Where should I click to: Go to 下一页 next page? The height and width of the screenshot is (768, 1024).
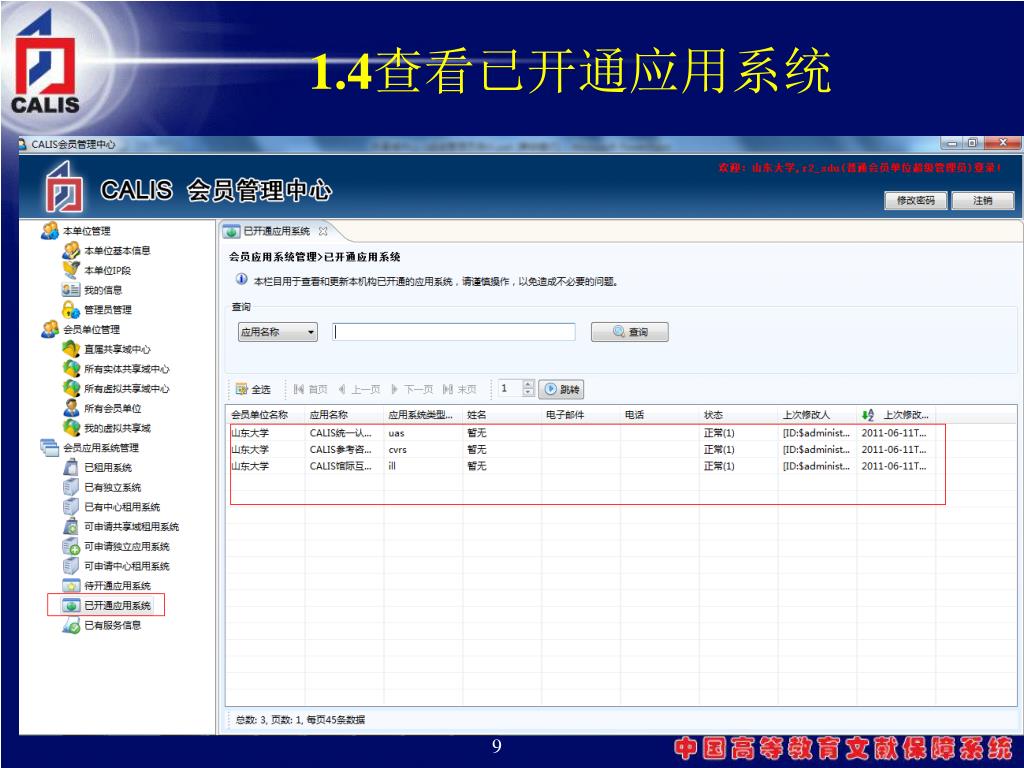pos(412,389)
